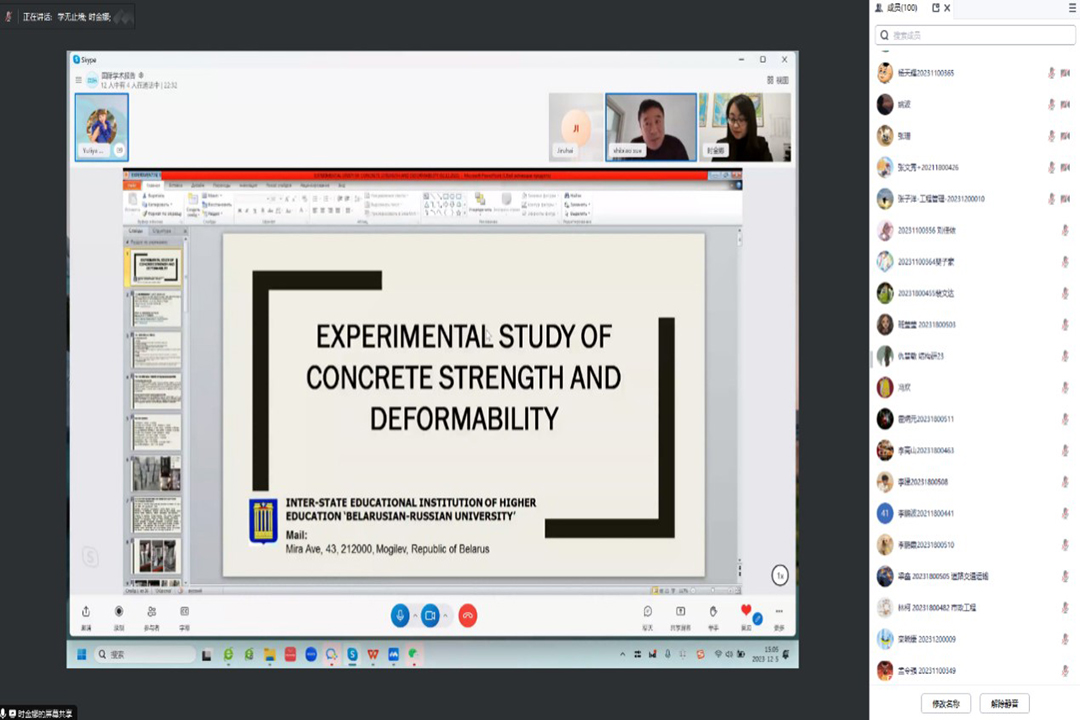Mute the microphone in the Skype call
Viewport: 1080px width, 720px height.
tap(400, 615)
